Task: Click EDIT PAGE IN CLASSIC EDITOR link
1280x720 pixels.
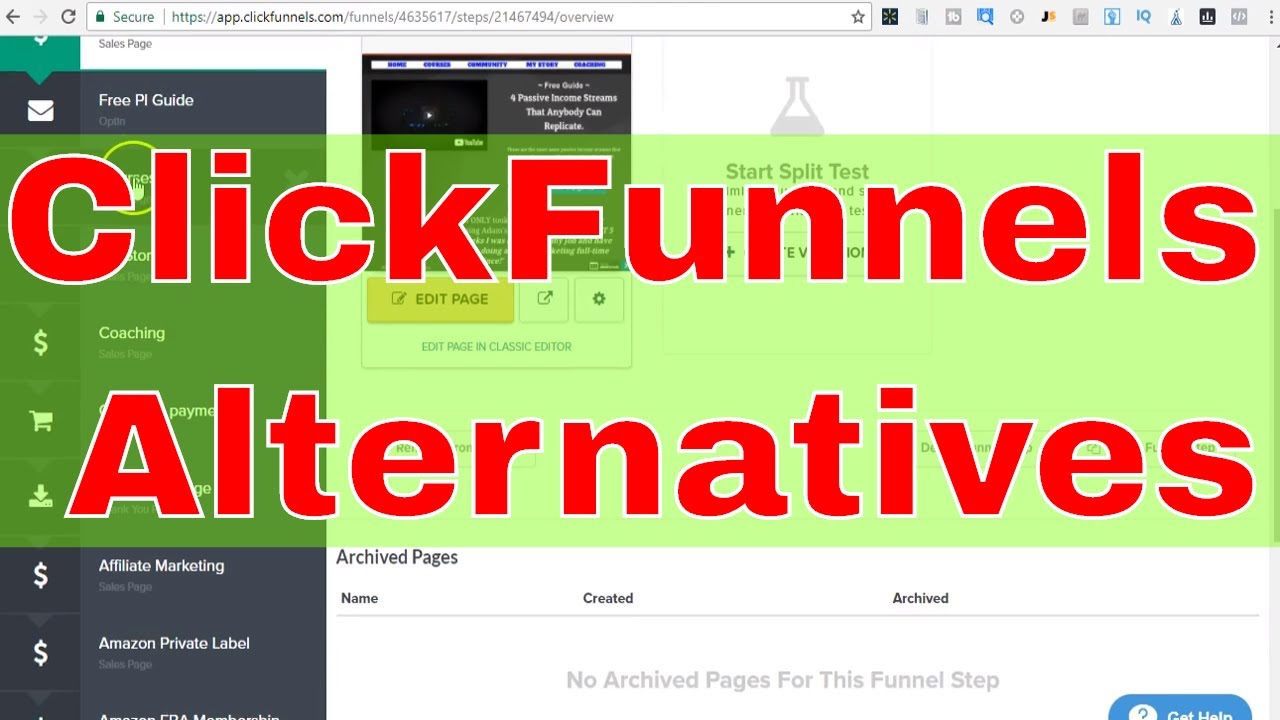Action: tap(496, 347)
